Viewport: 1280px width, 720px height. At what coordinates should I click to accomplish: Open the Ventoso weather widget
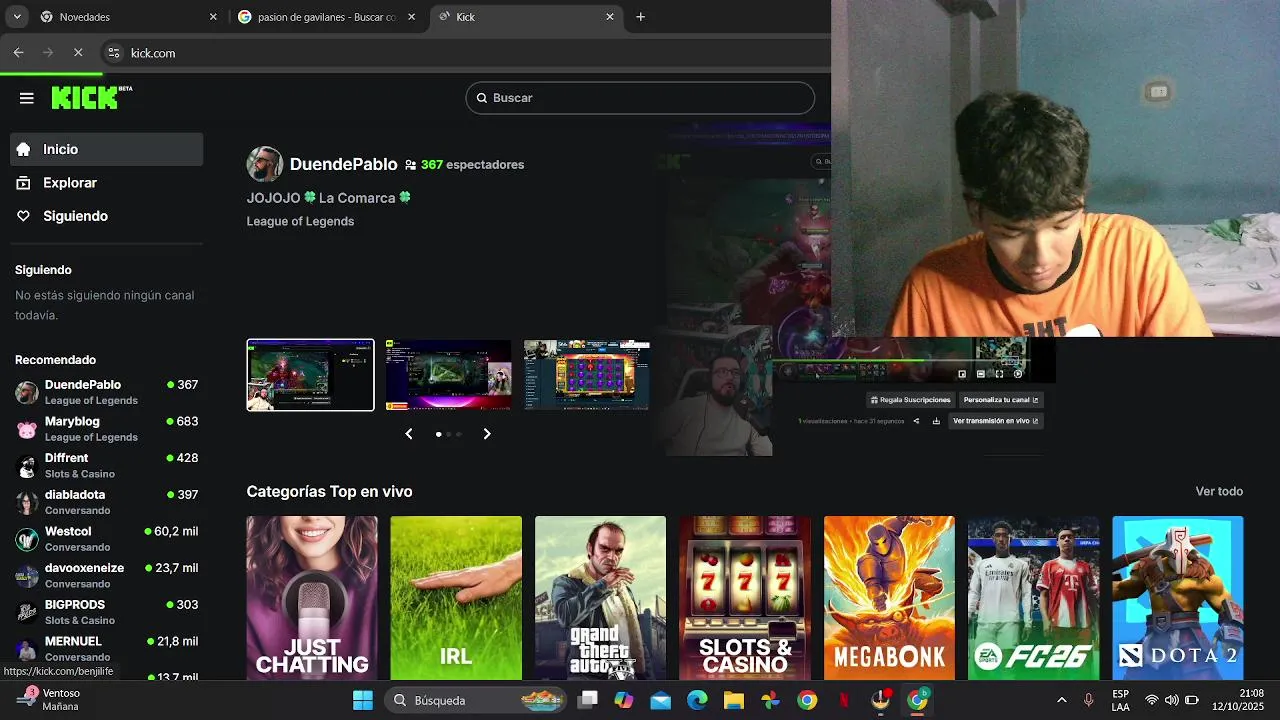point(50,700)
